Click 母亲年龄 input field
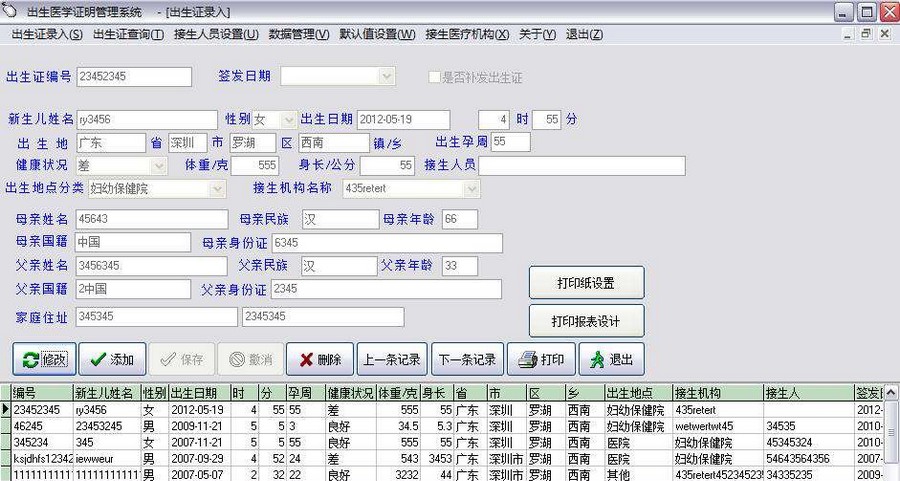This screenshot has height=481, width=900. coord(460,219)
